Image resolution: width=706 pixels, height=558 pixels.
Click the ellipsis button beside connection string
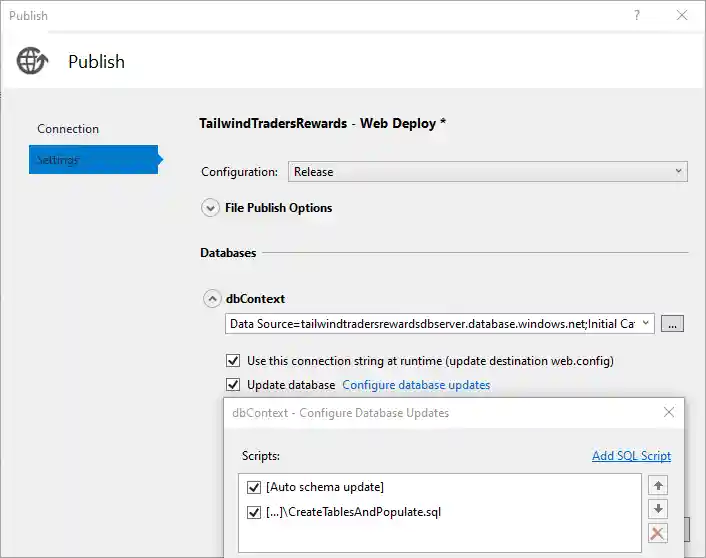click(672, 324)
